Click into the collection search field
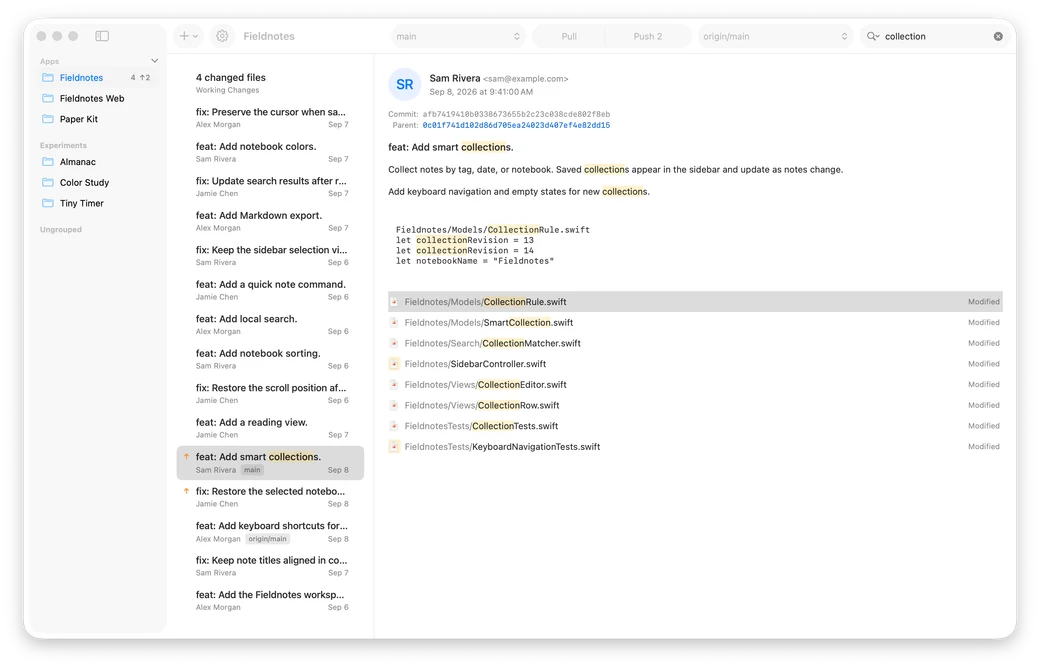 [x=936, y=36]
